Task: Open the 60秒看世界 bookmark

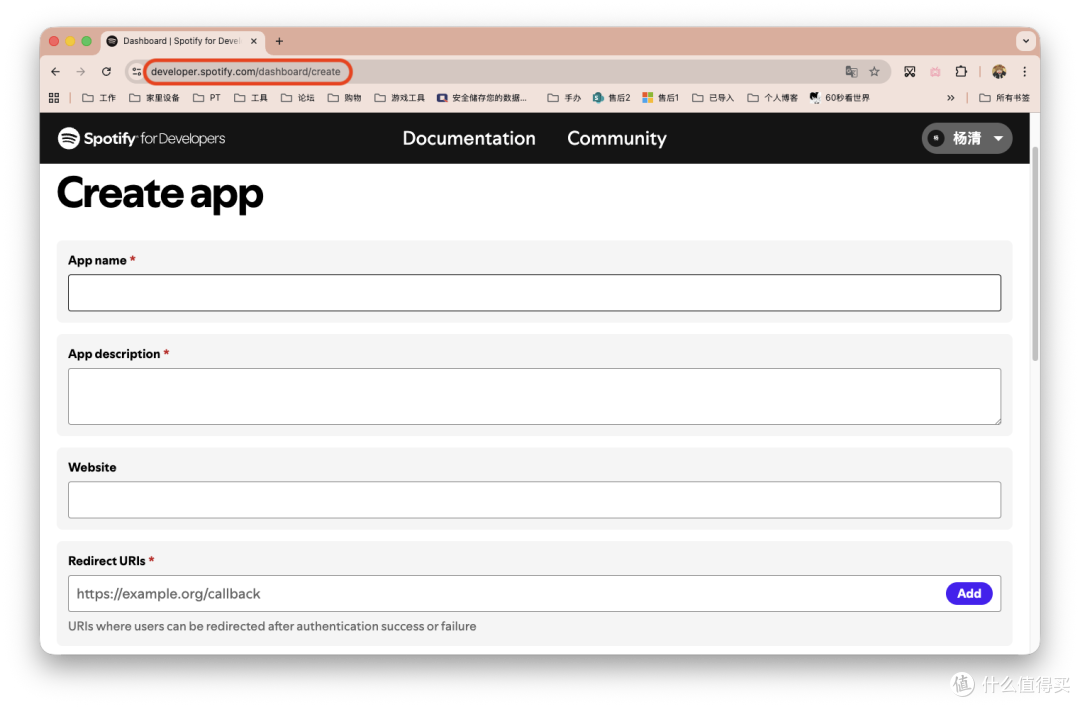Action: pos(839,98)
